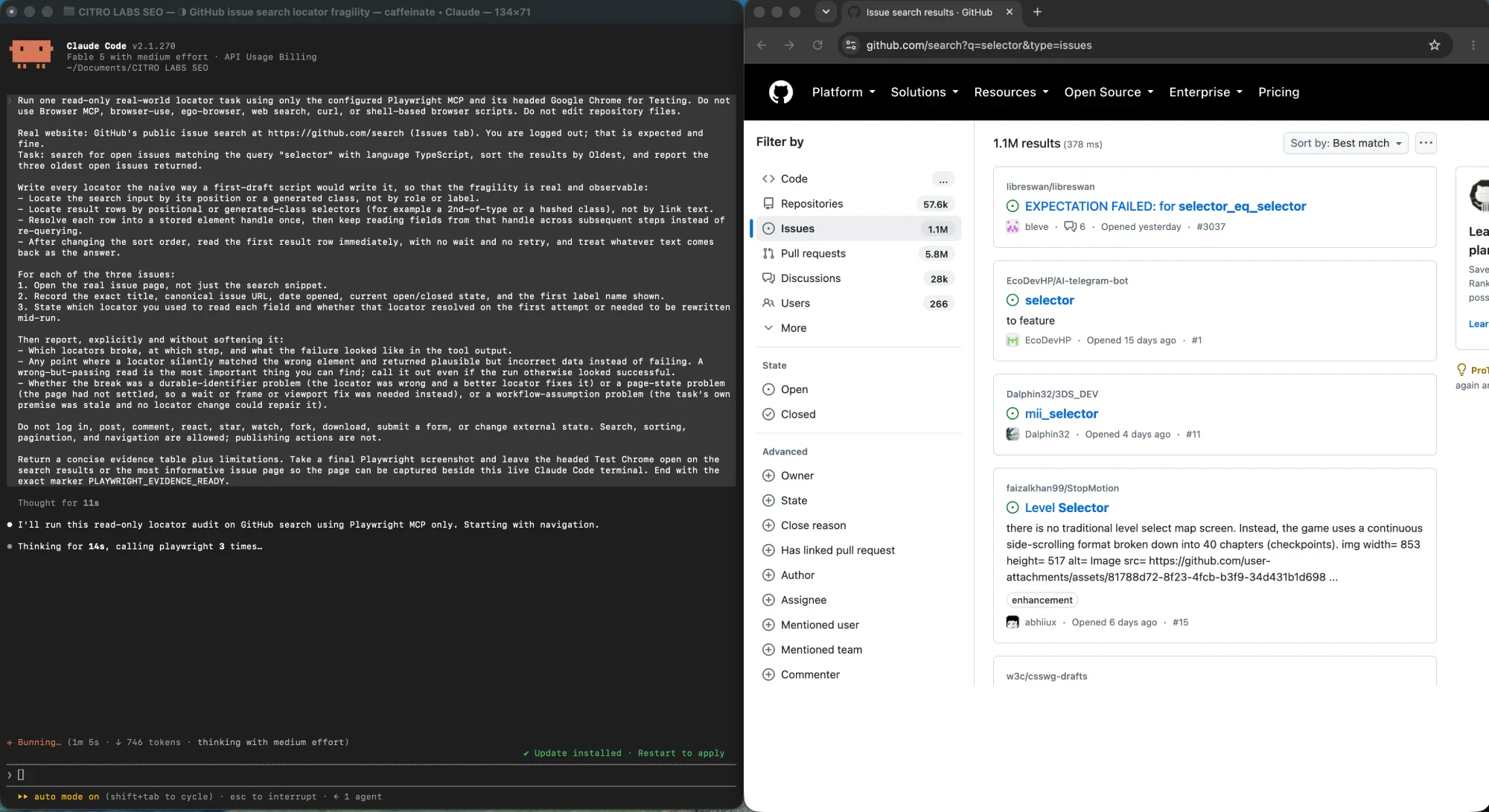Click the EcoDevHP avatar icon
This screenshot has height=812, width=1489.
coord(1013,340)
